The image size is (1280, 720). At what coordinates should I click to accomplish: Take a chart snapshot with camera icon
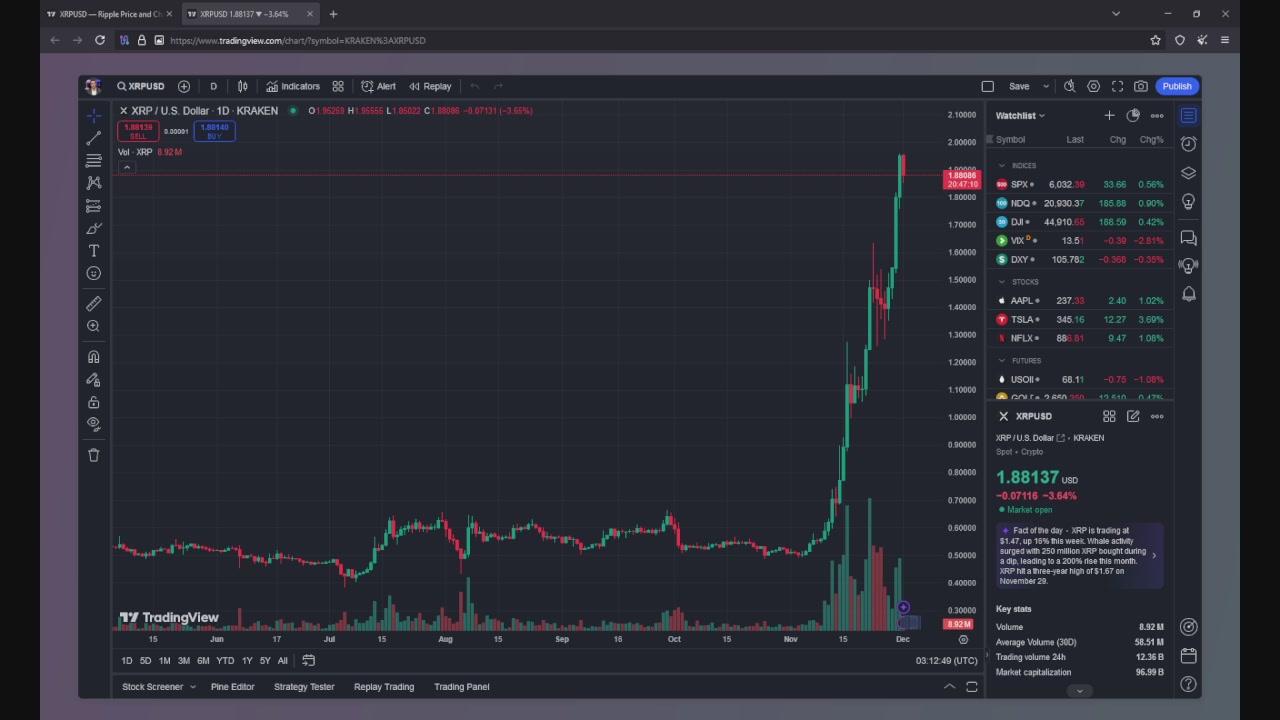click(x=1141, y=86)
